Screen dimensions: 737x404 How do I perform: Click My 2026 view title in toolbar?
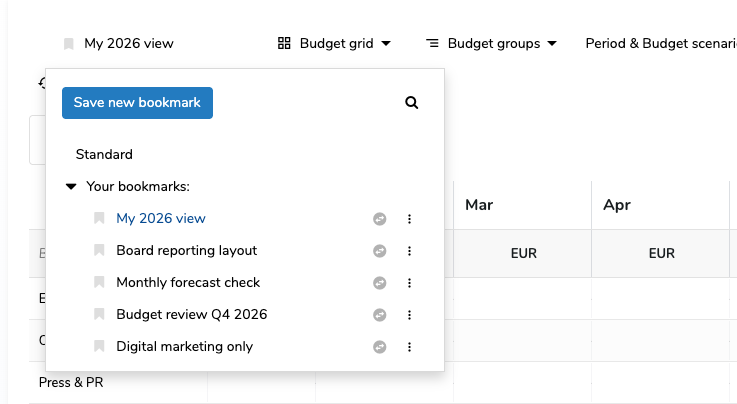point(129,44)
